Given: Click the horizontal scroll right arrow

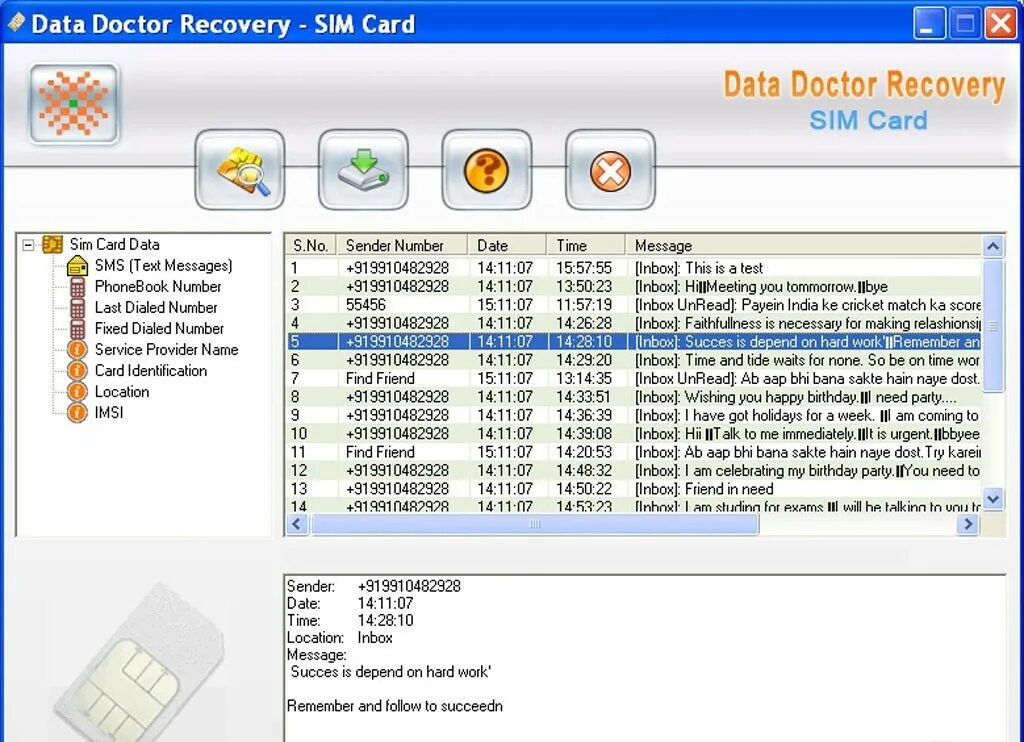Looking at the screenshot, I should point(968,524).
